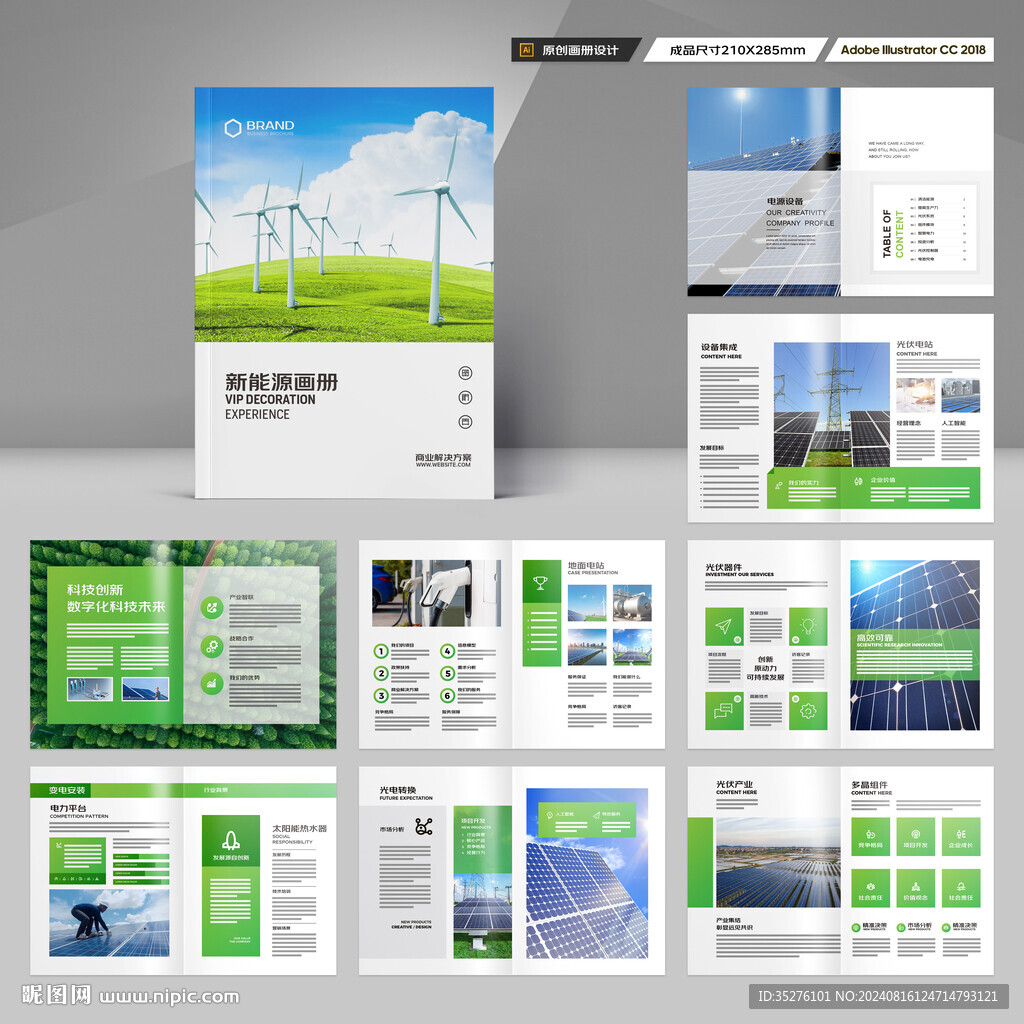Viewport: 1024px width, 1024px height.
Task: Click the 原创画册设计 label
Action: coord(580,50)
